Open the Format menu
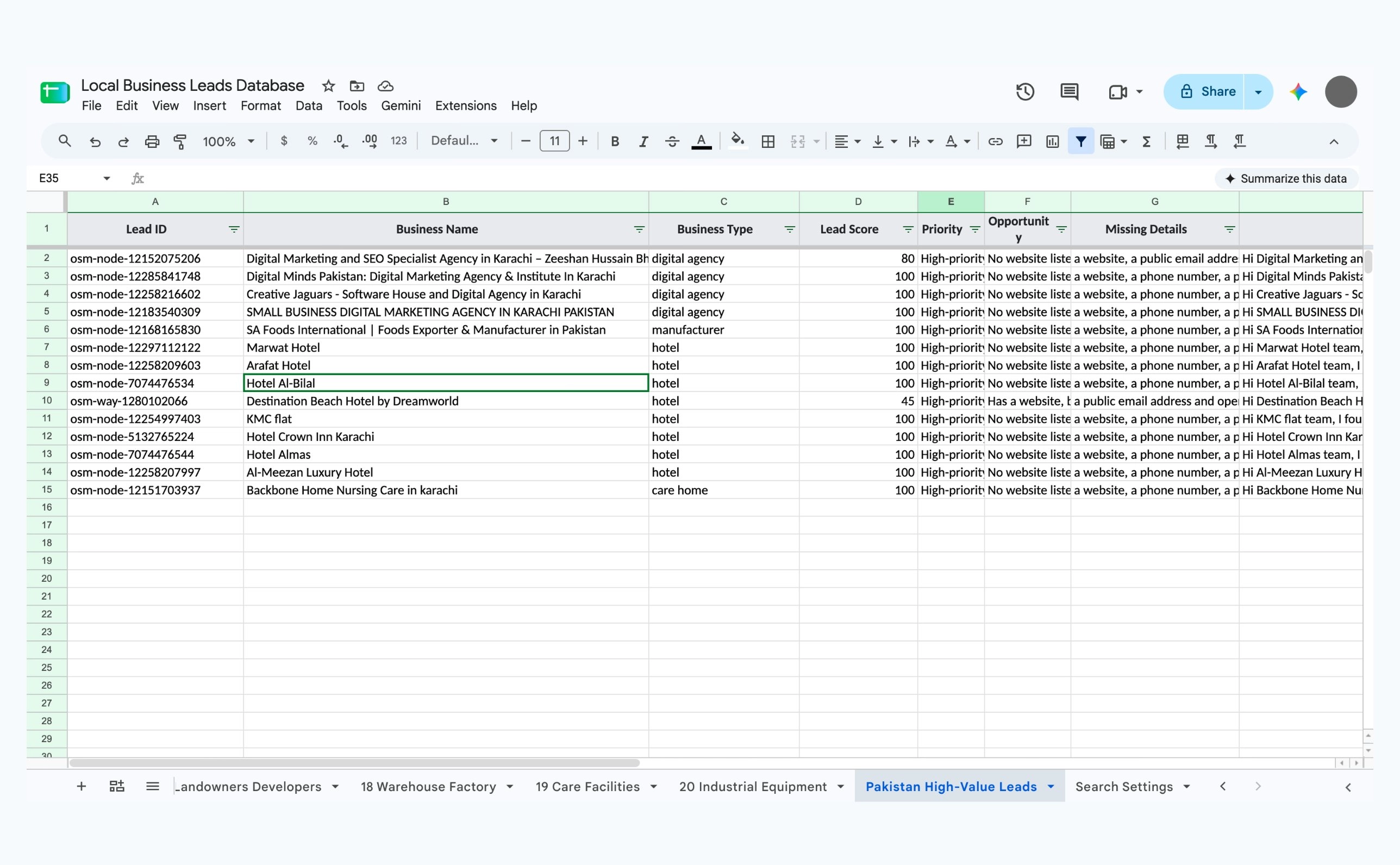The image size is (1400, 865). 260,106
